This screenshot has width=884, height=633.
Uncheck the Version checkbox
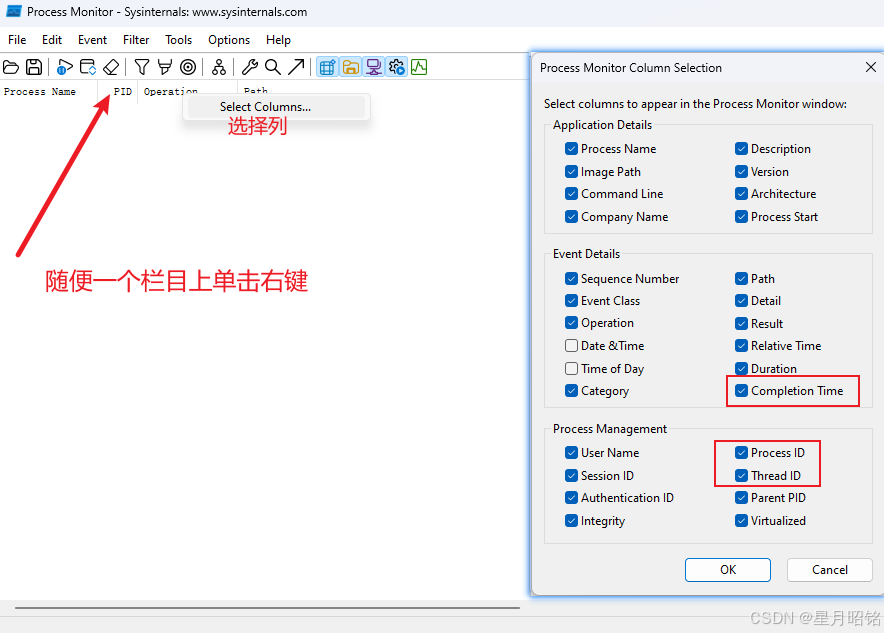click(741, 171)
